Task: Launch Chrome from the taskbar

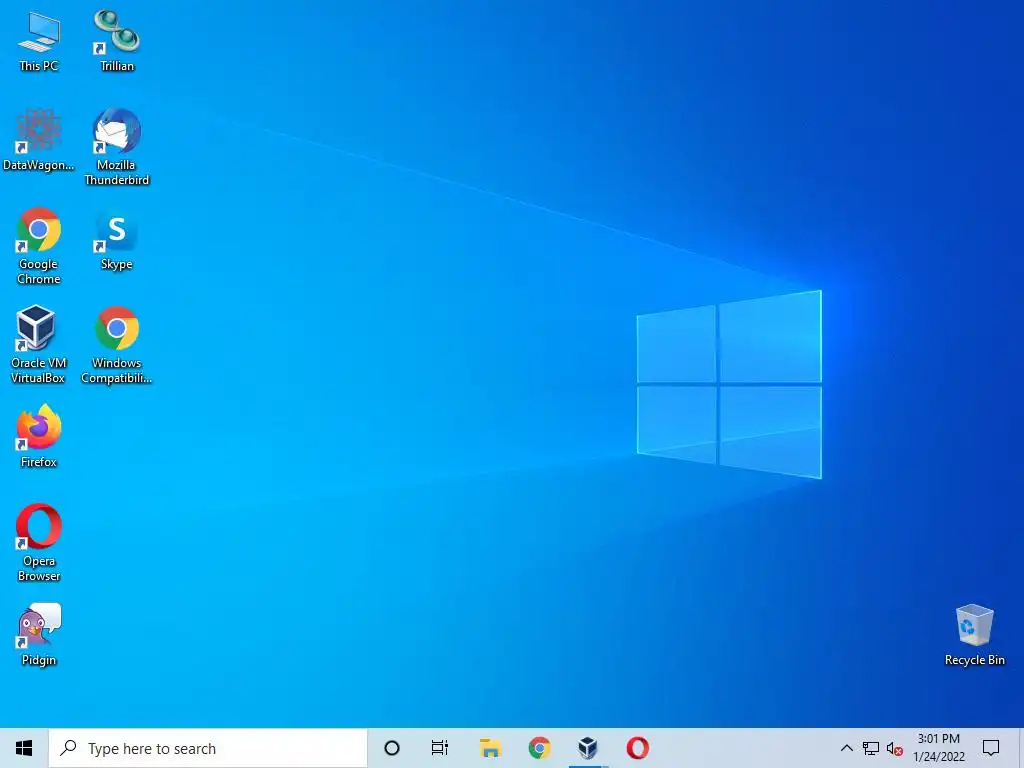Action: point(539,748)
